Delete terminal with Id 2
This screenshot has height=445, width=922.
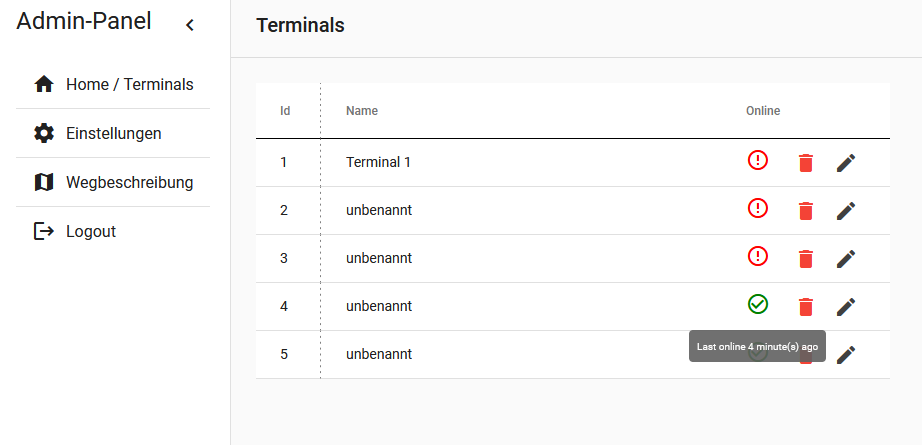point(806,210)
